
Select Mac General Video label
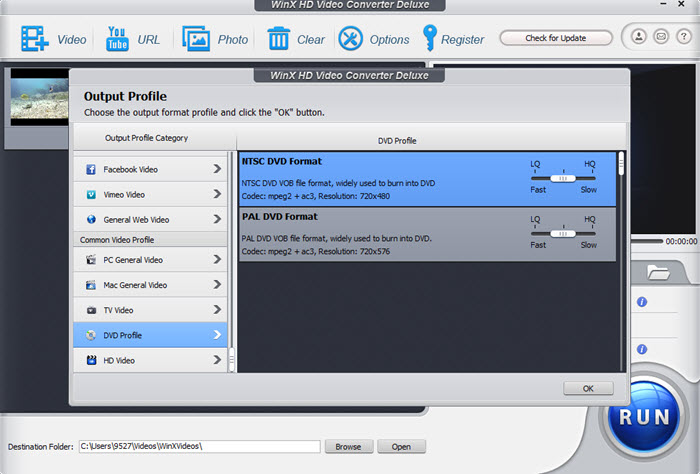[x=135, y=285]
